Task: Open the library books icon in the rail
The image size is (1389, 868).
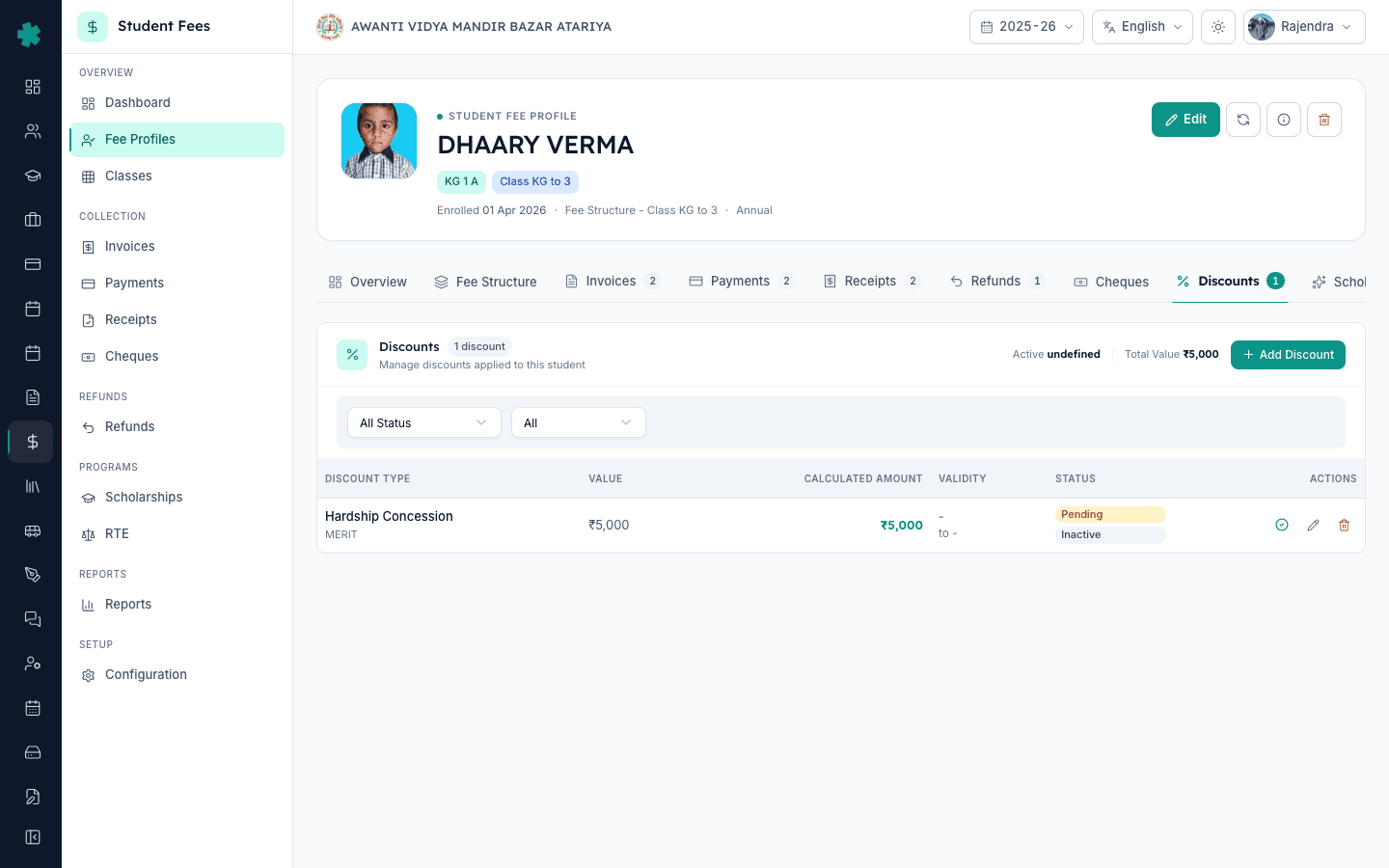Action: point(33,486)
